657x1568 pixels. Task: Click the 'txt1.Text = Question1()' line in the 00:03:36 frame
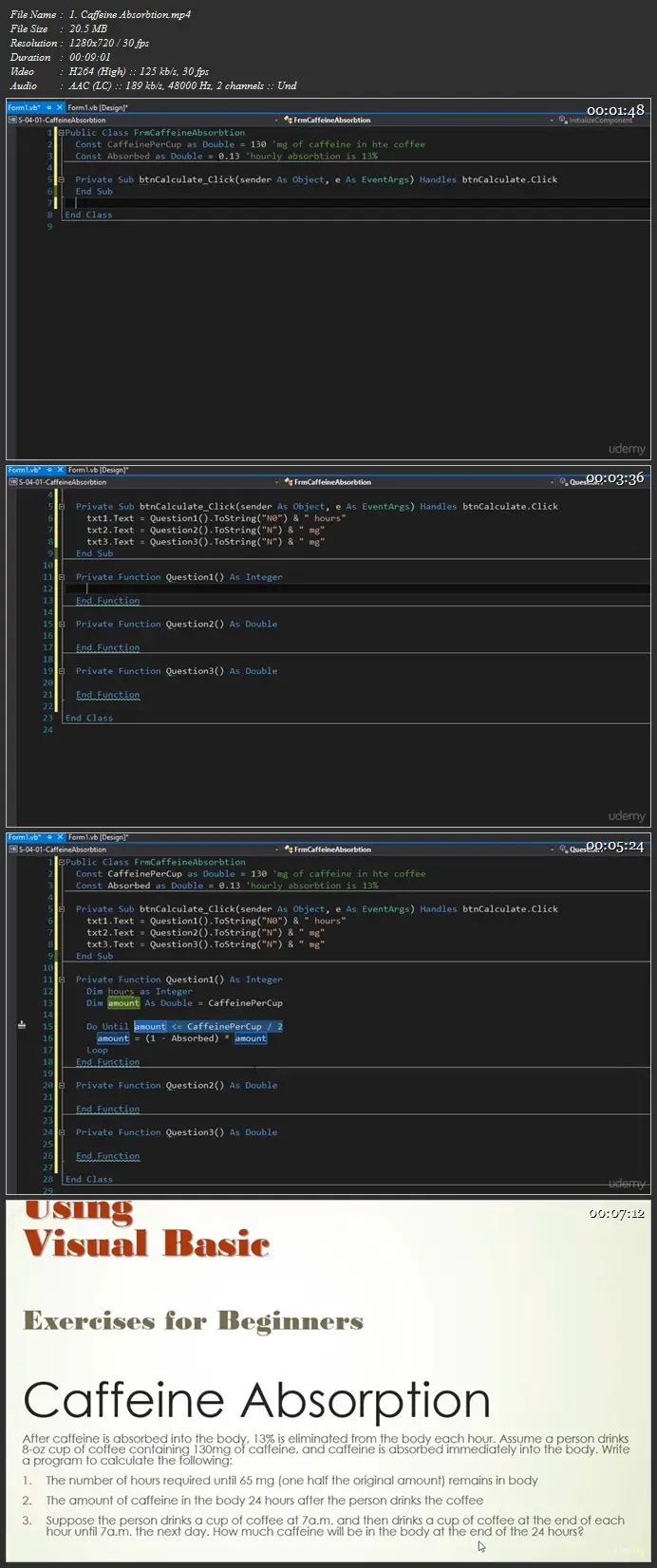pyautogui.click(x=216, y=518)
